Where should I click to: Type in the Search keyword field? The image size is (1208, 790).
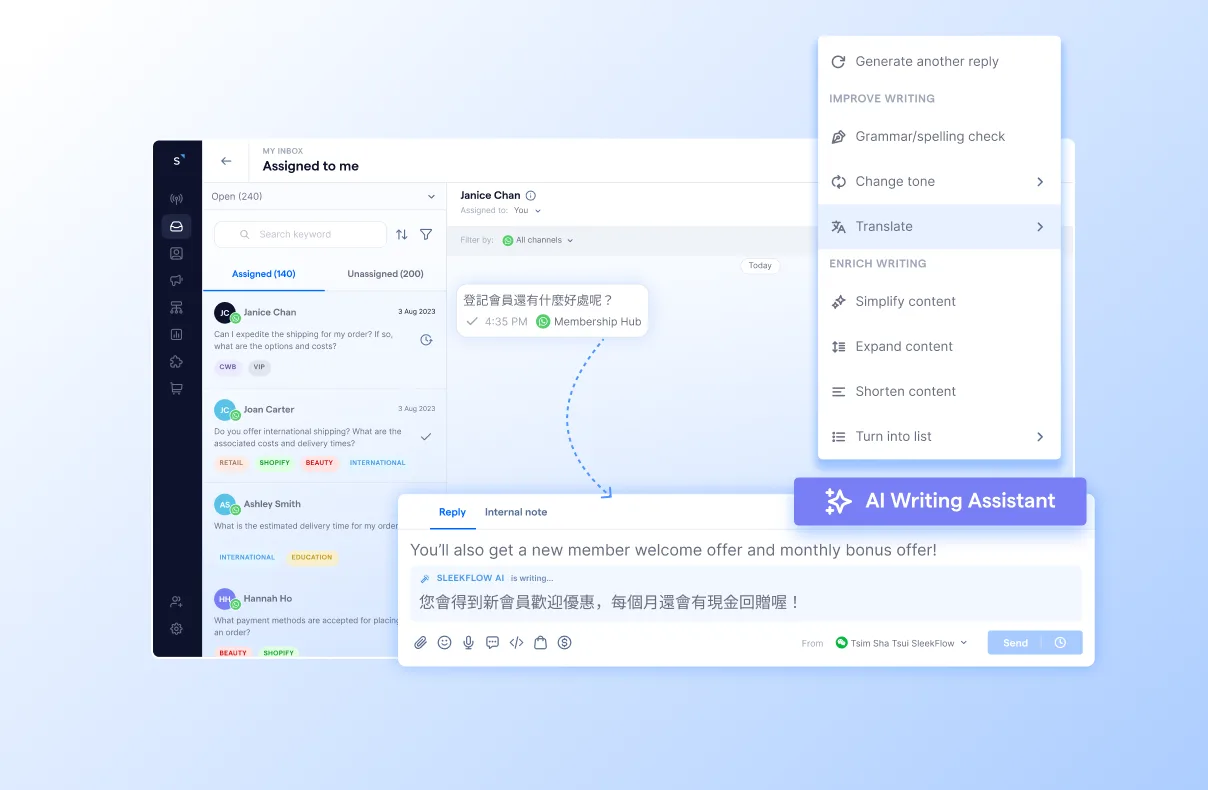300,233
